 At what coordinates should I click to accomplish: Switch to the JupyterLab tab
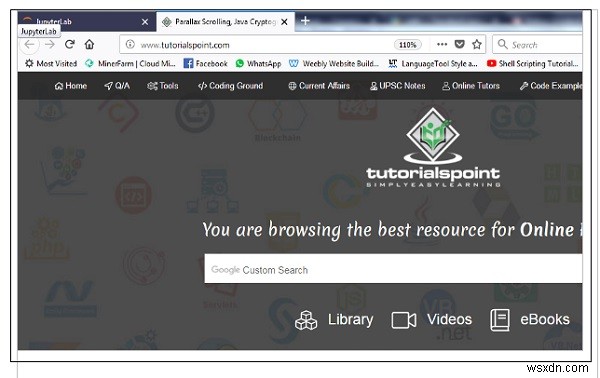(x=87, y=21)
